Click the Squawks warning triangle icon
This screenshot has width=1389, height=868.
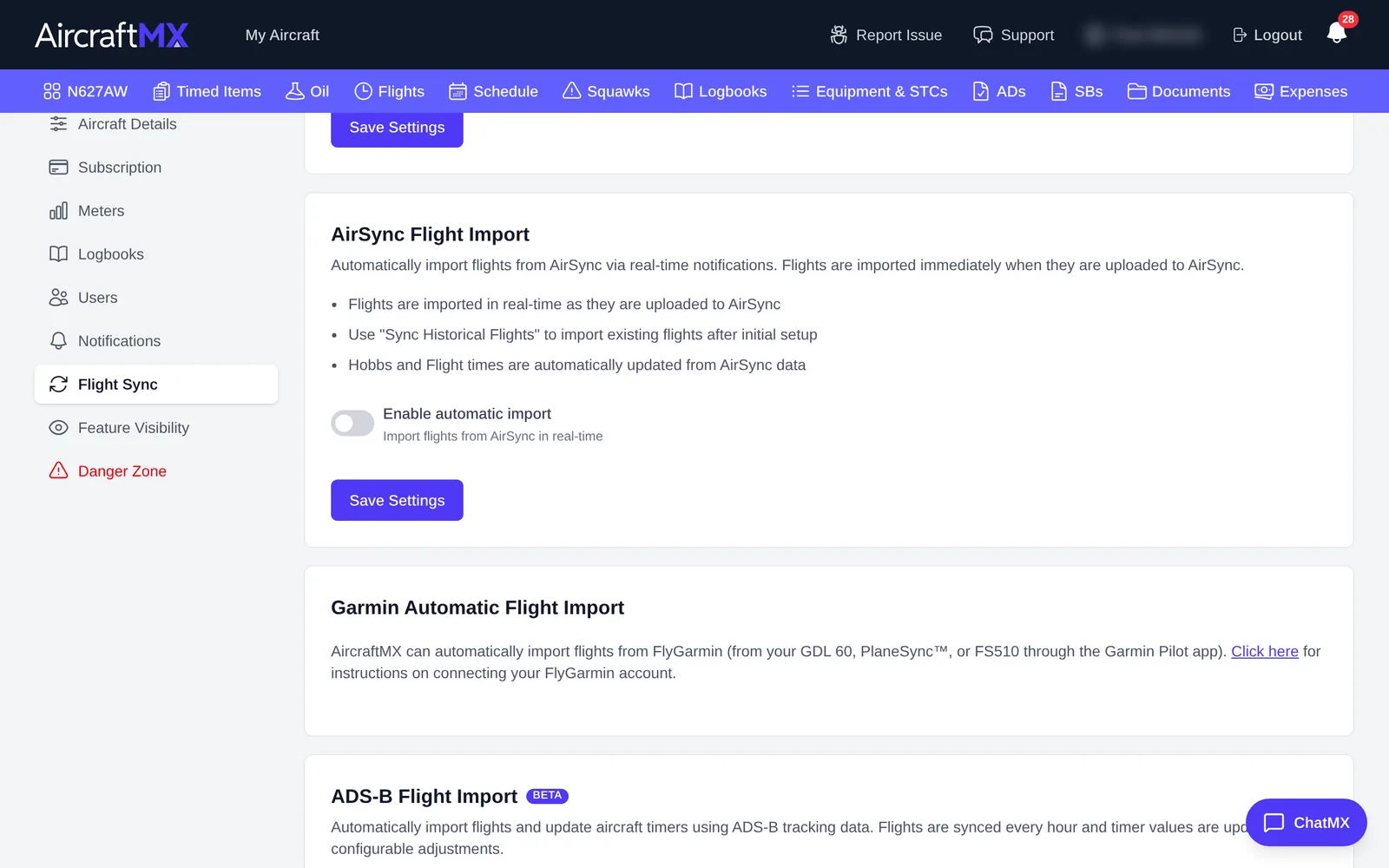(571, 91)
